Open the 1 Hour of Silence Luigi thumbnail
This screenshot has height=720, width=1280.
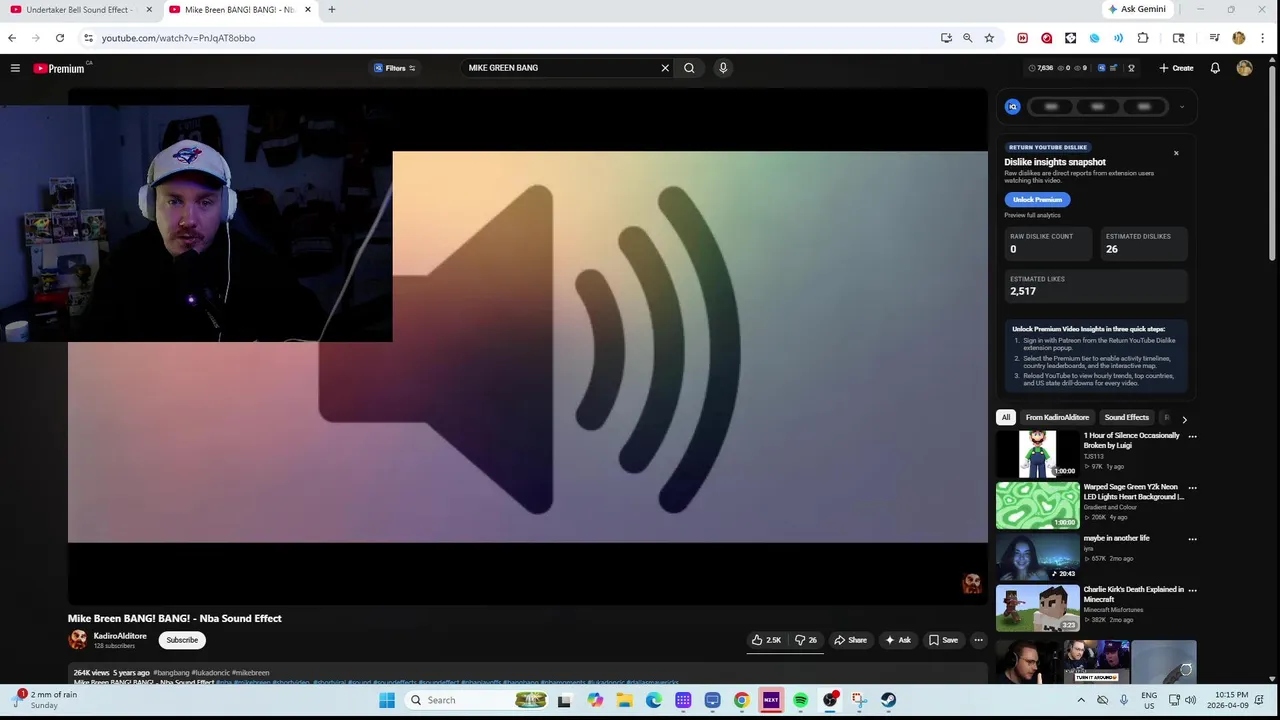(1038, 454)
